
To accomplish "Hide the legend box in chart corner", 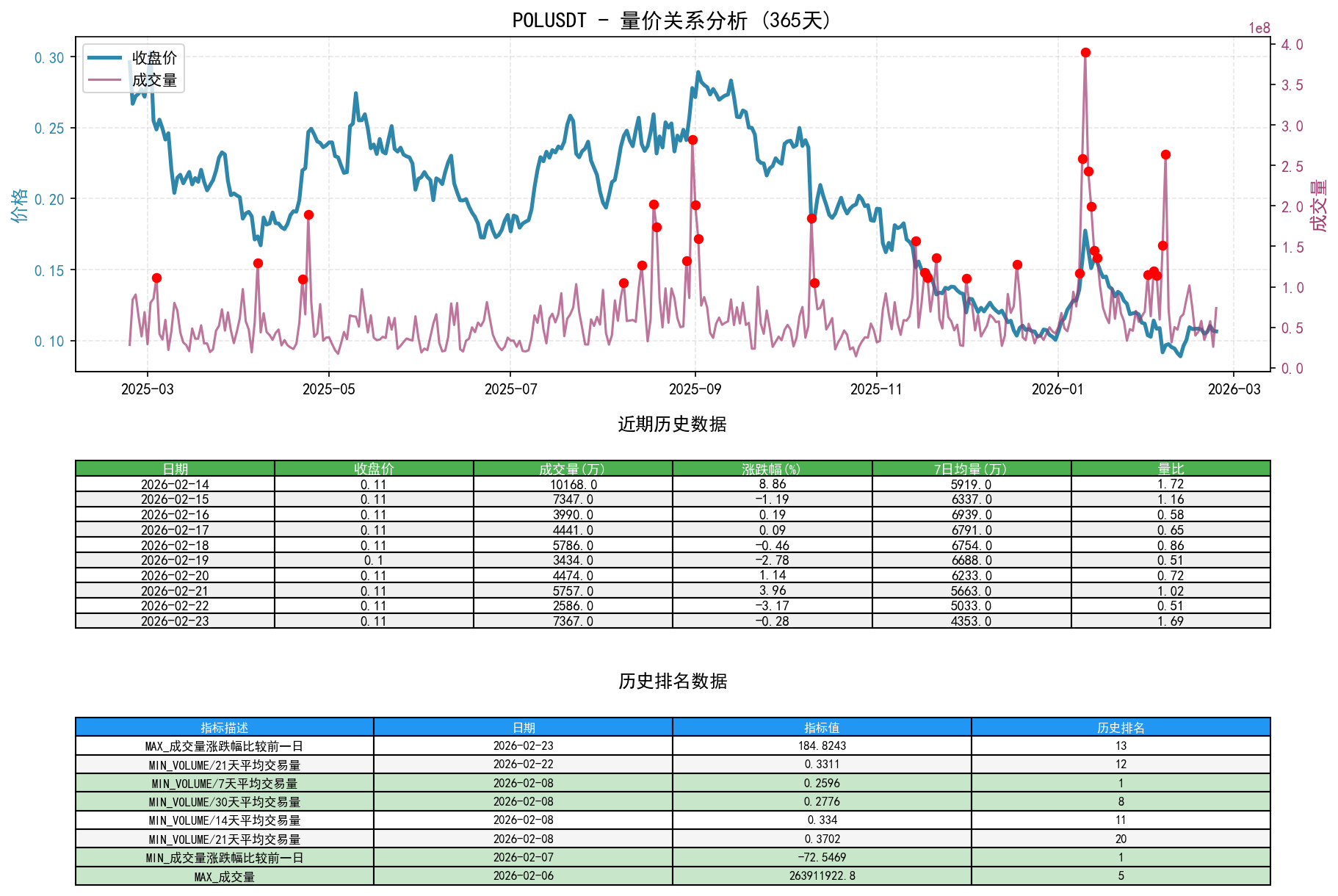I will (x=134, y=66).
